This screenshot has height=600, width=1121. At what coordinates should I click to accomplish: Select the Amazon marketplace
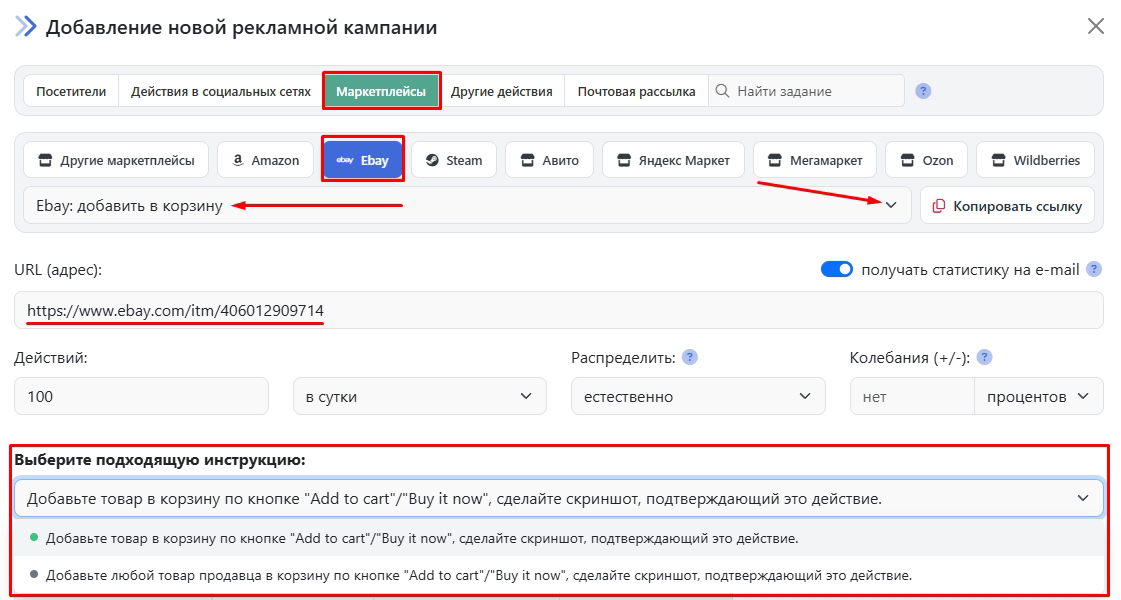point(265,160)
